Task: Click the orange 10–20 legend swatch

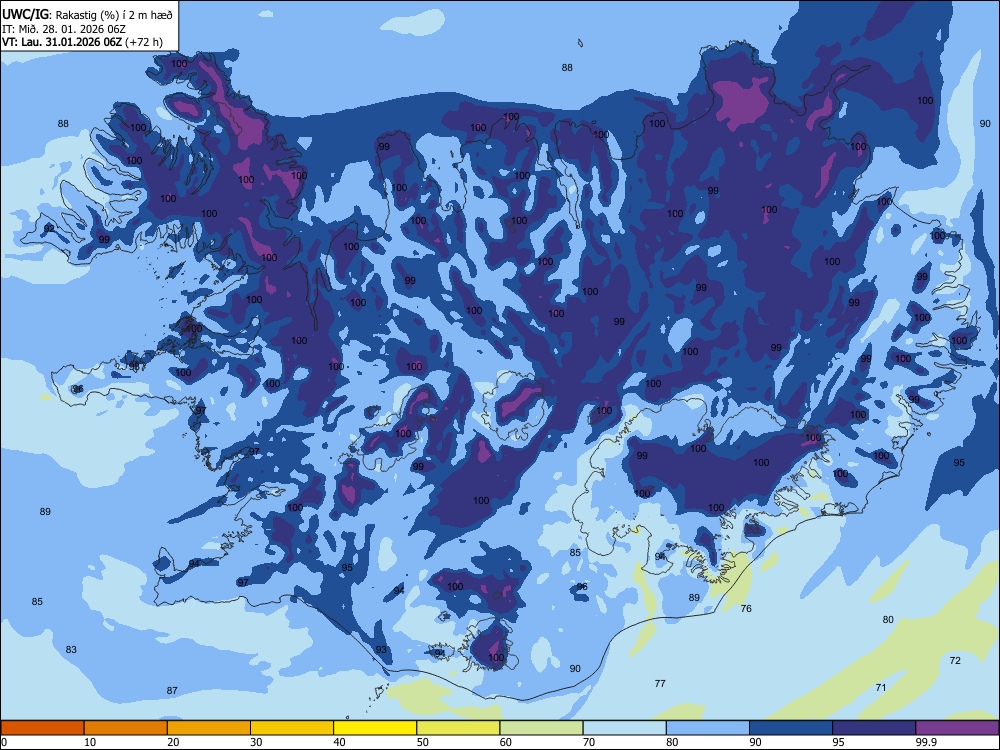Action: click(126, 728)
